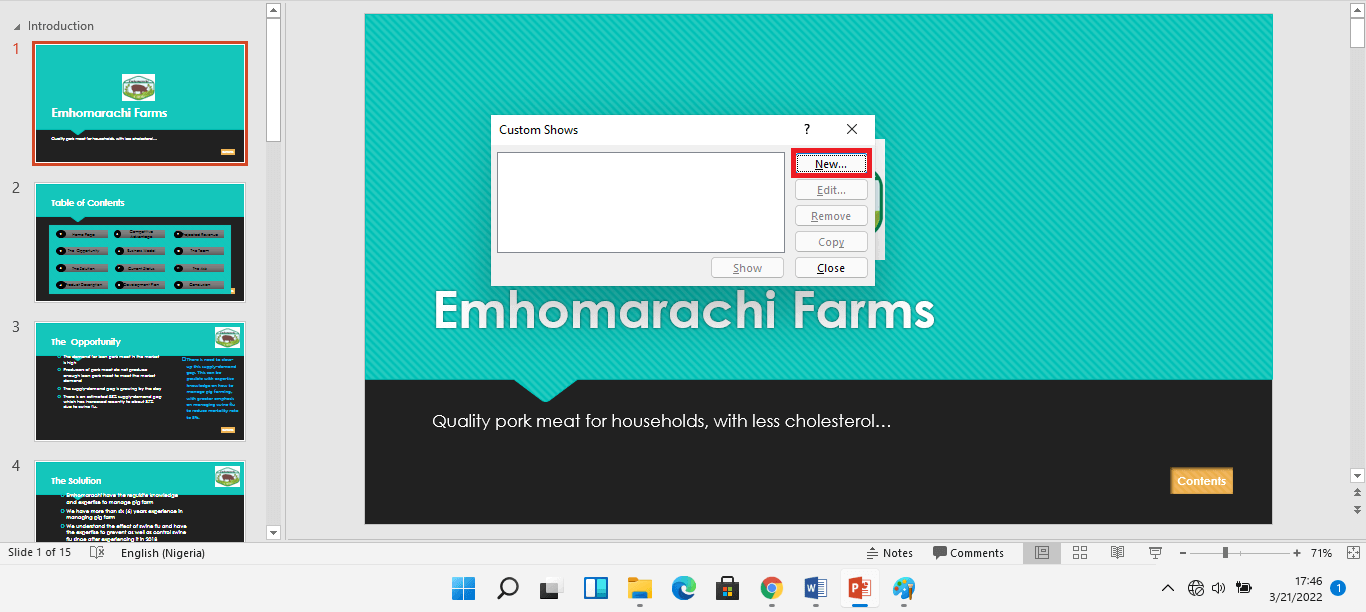Open Word from the taskbar
This screenshot has width=1366, height=612.
tap(814, 588)
